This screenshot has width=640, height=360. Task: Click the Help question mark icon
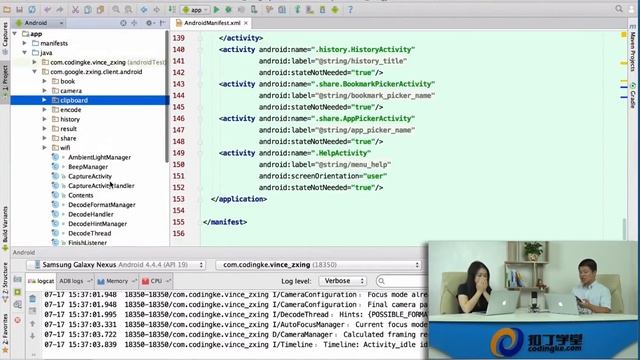(350, 9)
